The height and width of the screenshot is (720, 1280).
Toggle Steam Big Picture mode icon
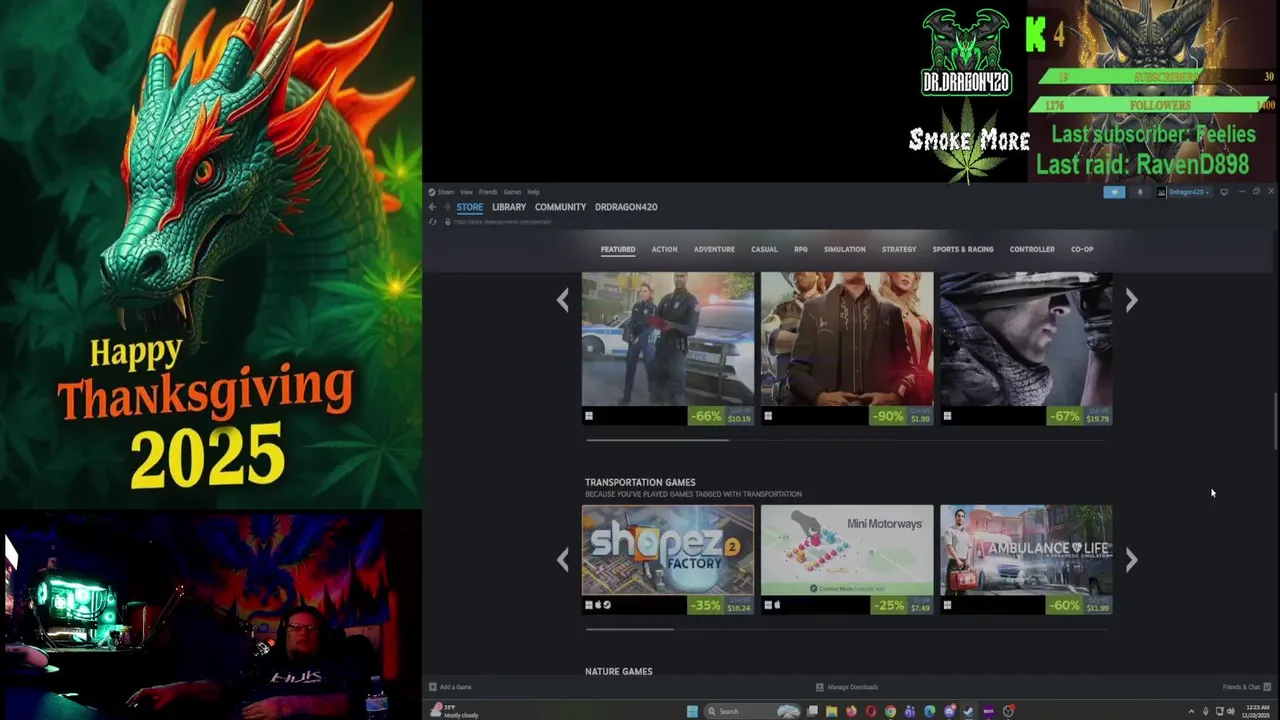[x=1224, y=192]
